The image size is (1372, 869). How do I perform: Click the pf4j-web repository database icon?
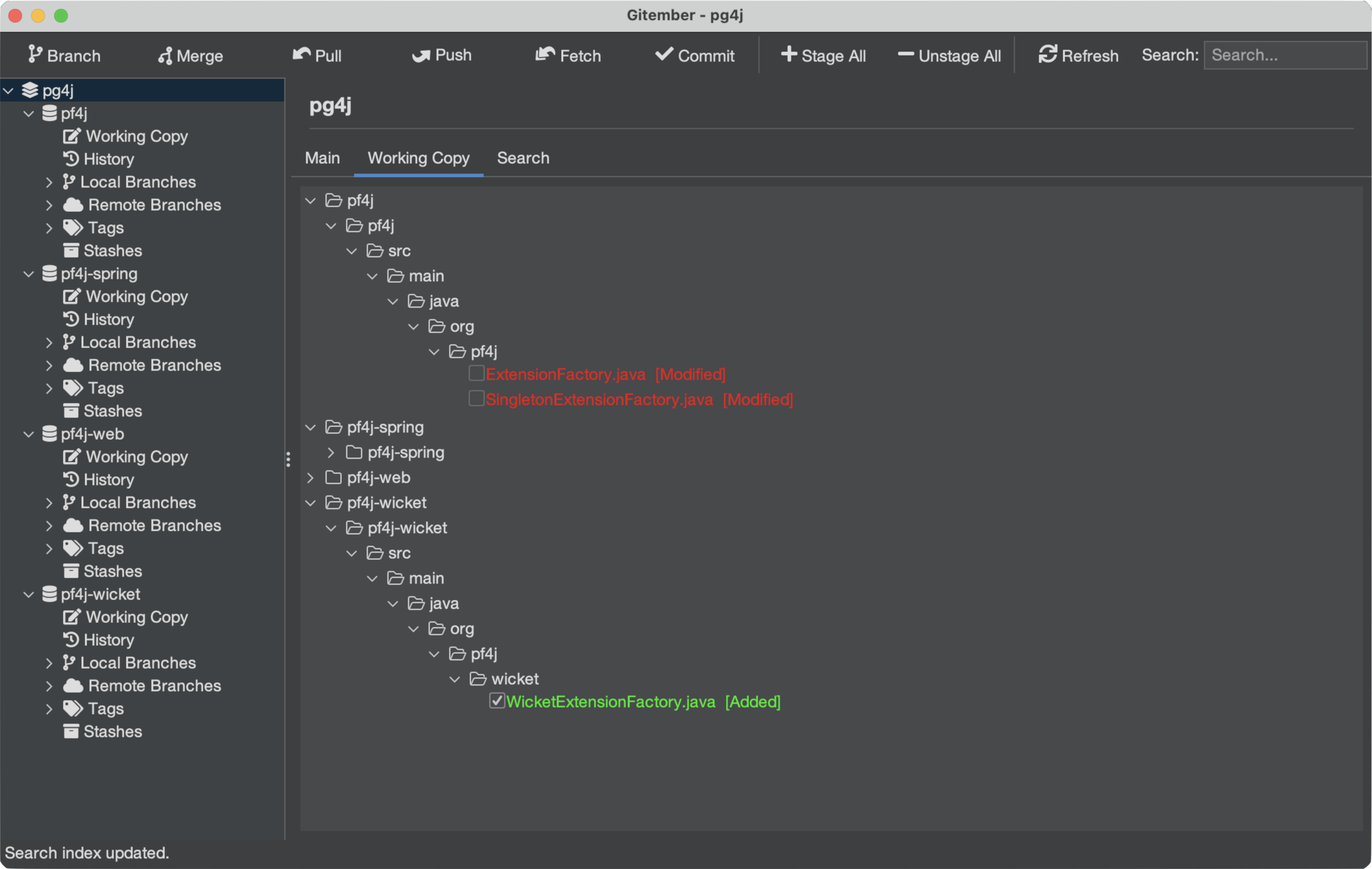(x=50, y=434)
